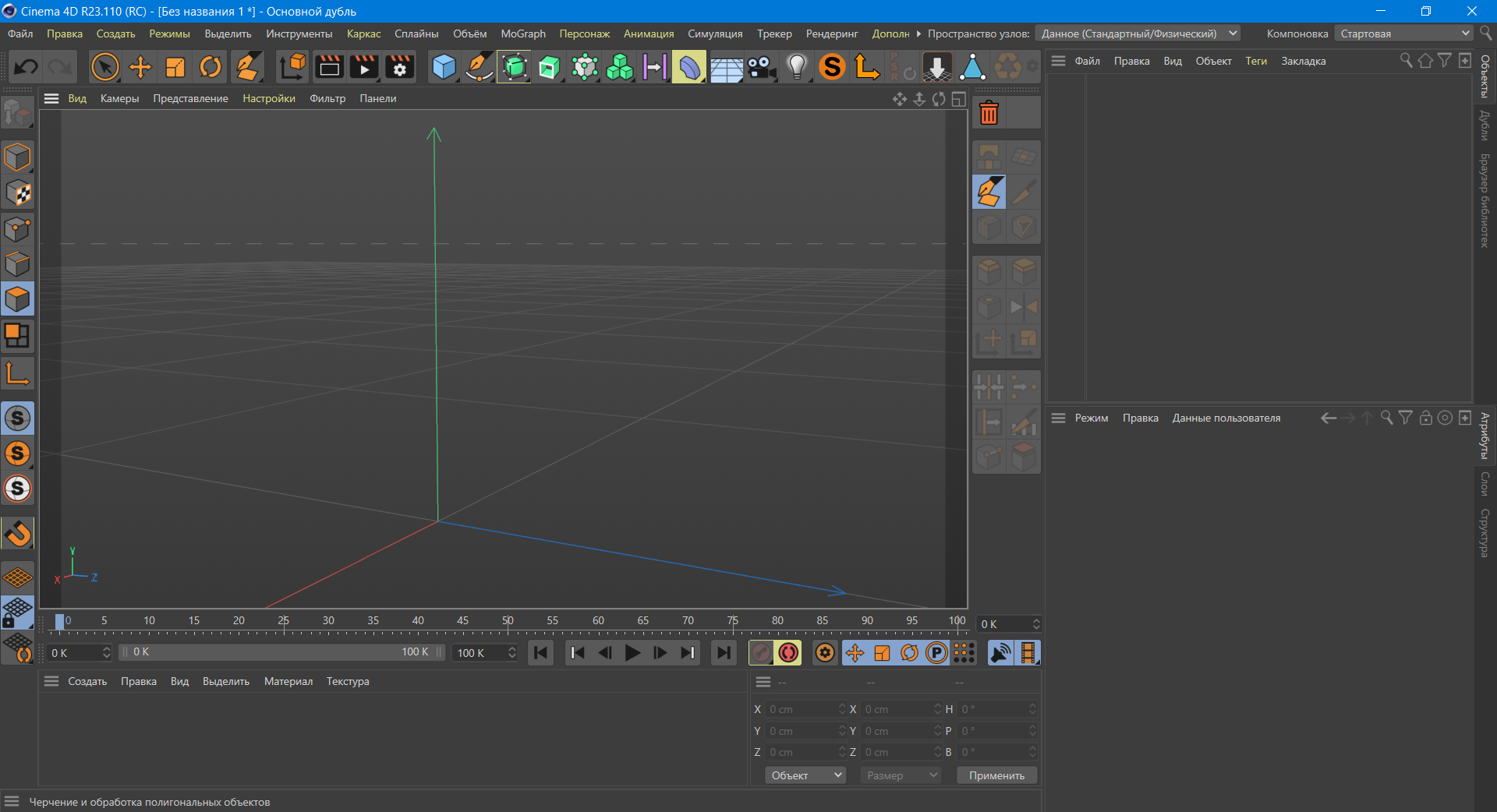Lock the Attributes manager panel
Screen dimensions: 1497x812
[x=1425, y=418]
